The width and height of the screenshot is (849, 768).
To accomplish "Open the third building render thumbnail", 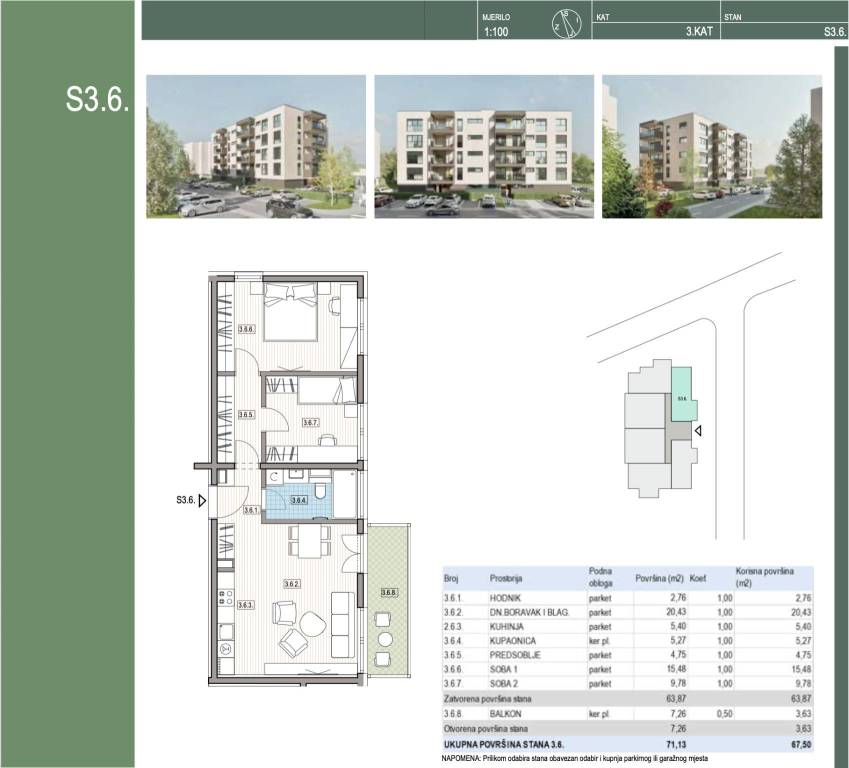I will pyautogui.click(x=711, y=146).
